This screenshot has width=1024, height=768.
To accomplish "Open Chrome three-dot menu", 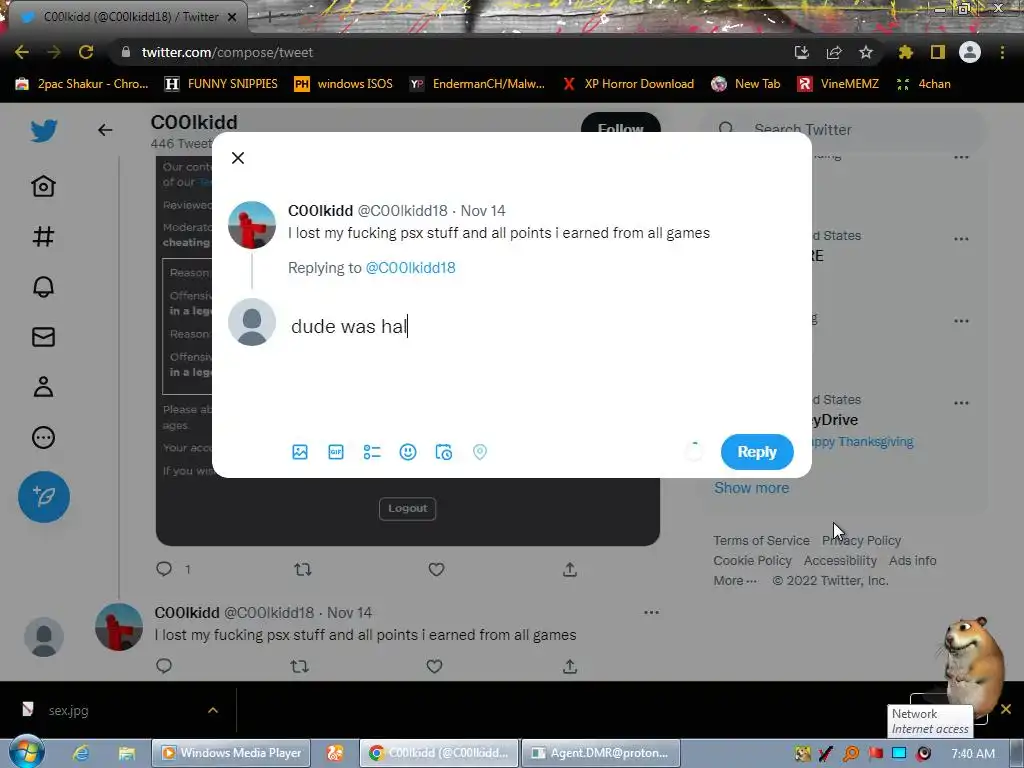I will [1002, 52].
